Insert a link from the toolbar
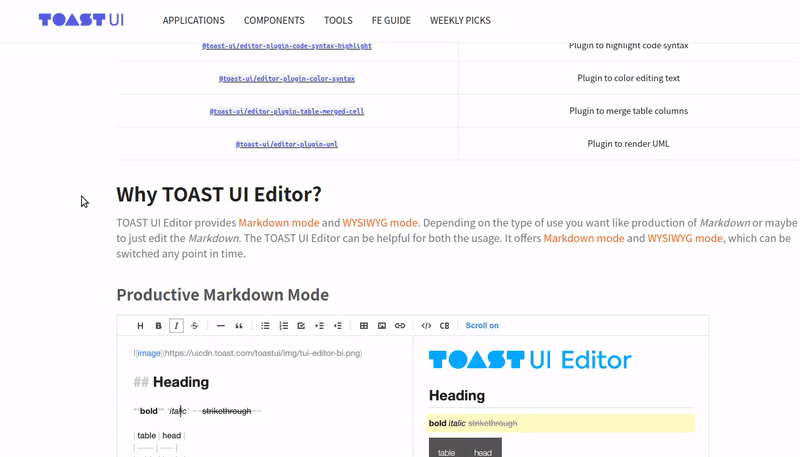Image resolution: width=800 pixels, height=457 pixels. (400, 326)
